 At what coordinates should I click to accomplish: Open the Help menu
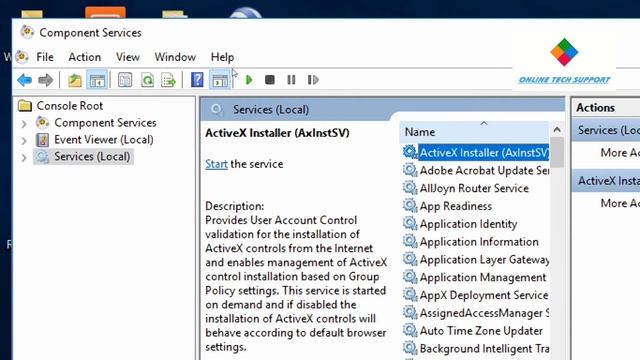pyautogui.click(x=222, y=57)
